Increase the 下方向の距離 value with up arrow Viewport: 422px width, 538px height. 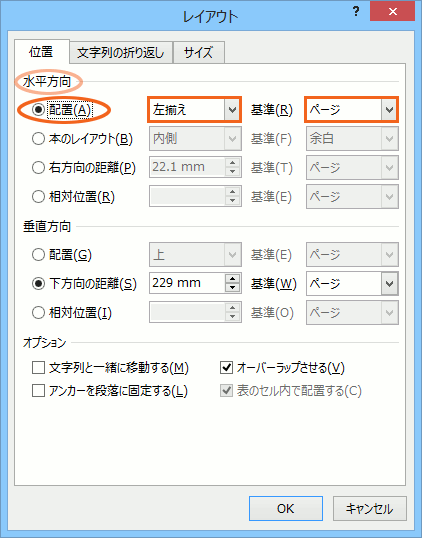click(x=233, y=278)
